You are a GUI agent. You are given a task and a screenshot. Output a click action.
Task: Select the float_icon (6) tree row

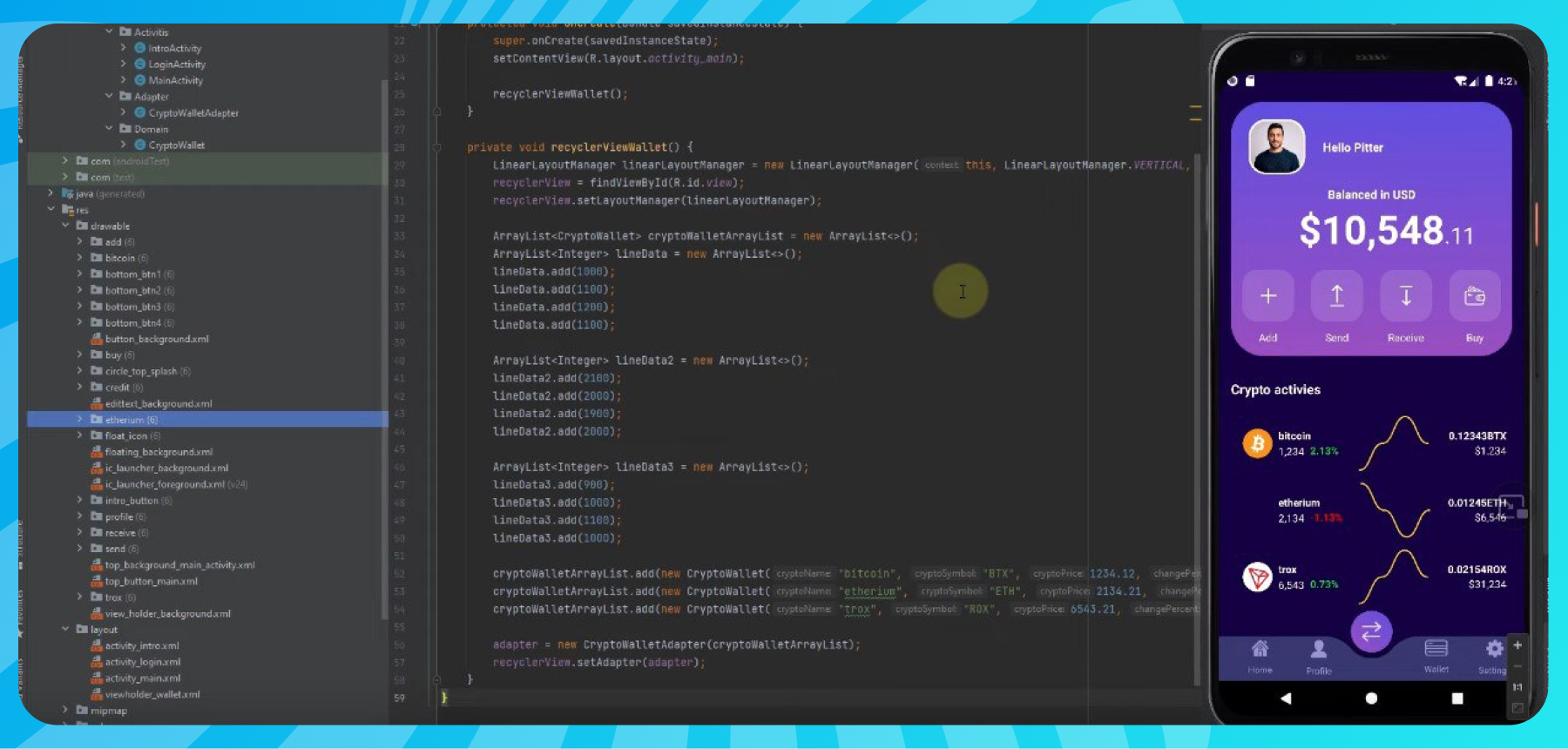[207, 435]
